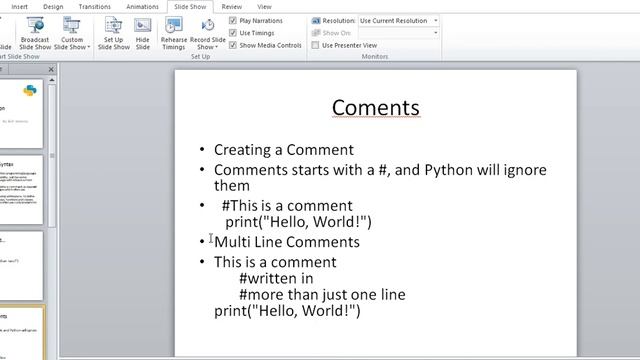Start Rehearse Timings
Screen dimensions: 640x360
174,33
